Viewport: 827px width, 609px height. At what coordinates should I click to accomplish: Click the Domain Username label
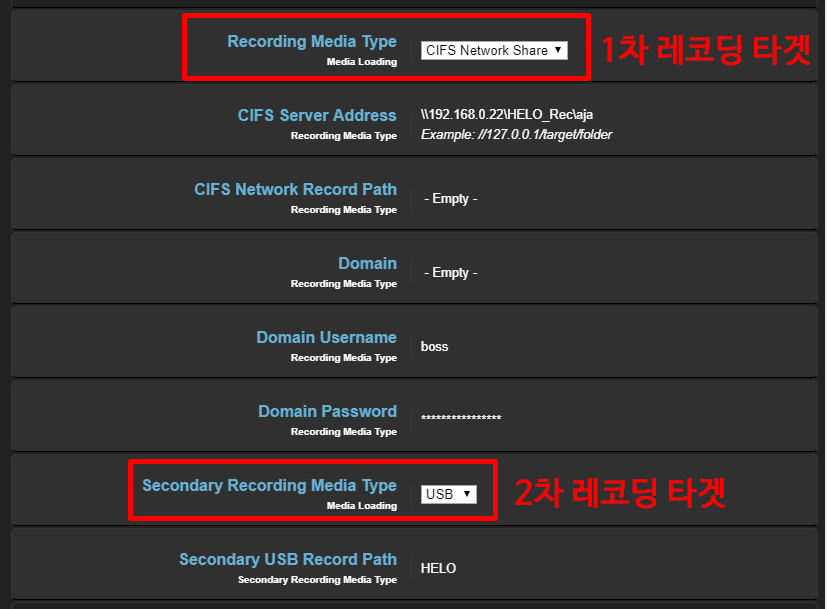click(326, 338)
